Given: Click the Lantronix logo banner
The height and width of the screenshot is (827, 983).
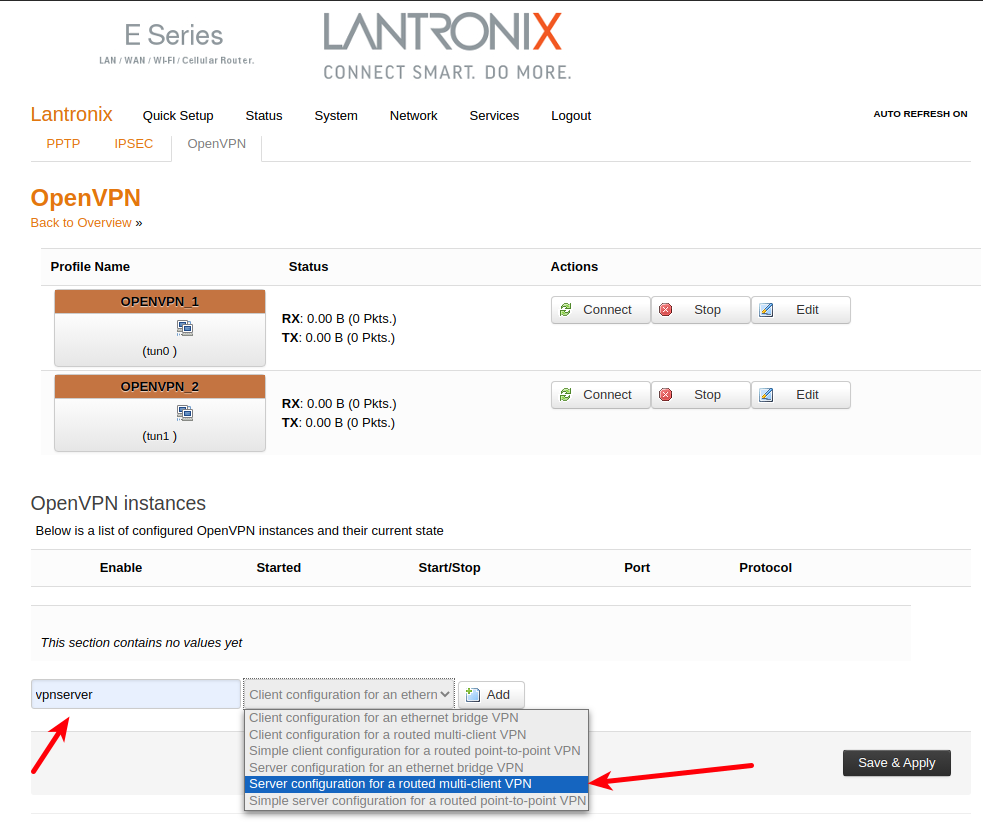Looking at the screenshot, I should tap(448, 47).
